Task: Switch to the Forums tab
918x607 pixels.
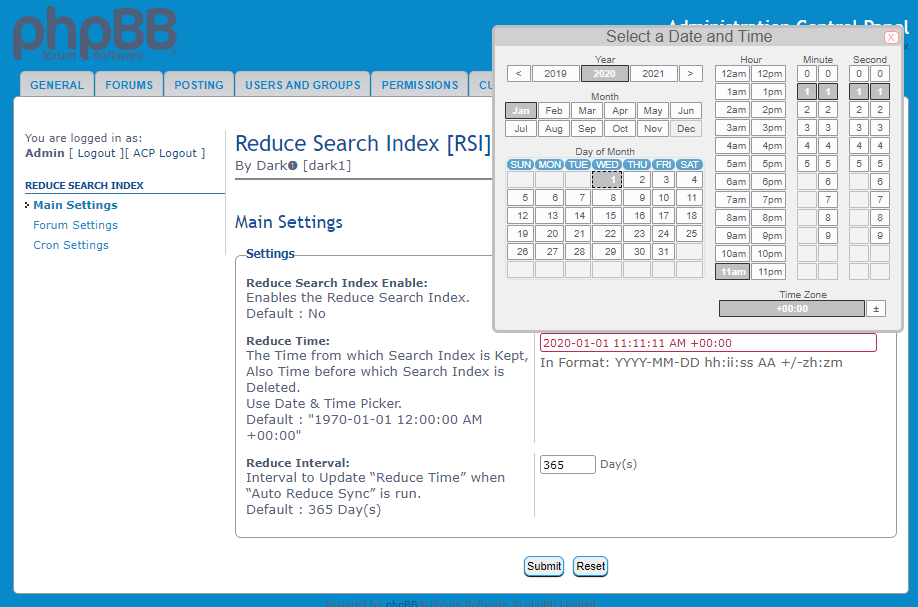Action: tap(129, 85)
